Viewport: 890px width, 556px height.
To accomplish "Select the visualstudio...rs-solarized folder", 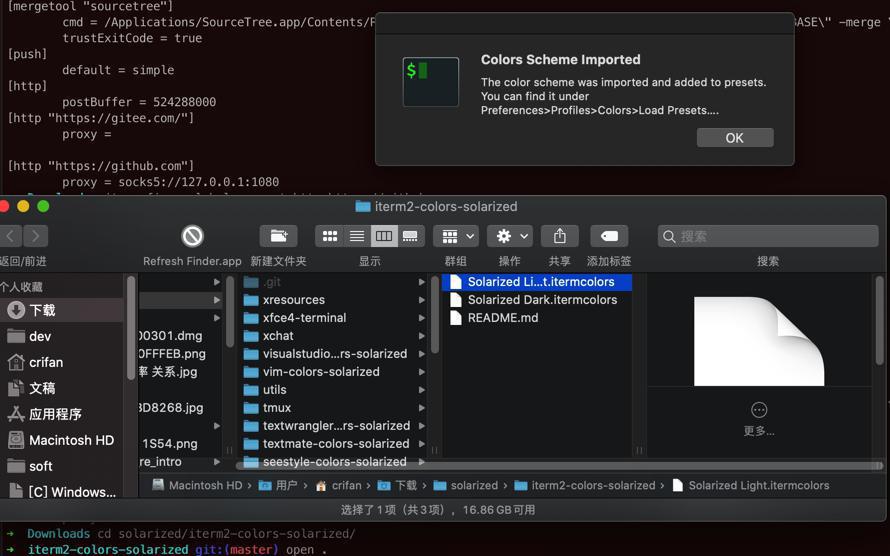I will 334,354.
